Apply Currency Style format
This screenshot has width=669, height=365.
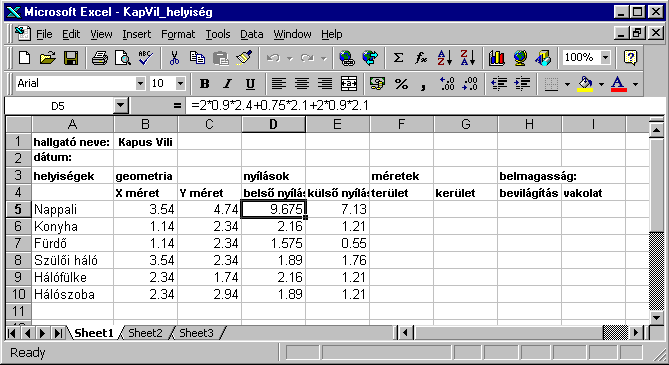click(x=377, y=83)
